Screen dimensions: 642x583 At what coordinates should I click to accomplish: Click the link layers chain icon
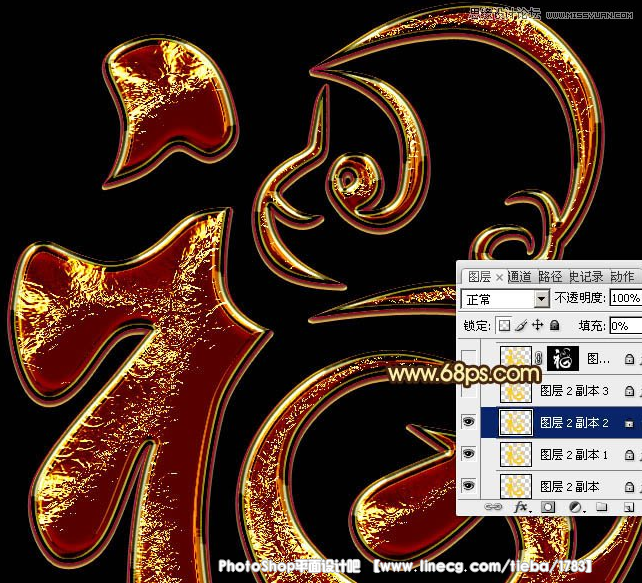(x=493, y=507)
